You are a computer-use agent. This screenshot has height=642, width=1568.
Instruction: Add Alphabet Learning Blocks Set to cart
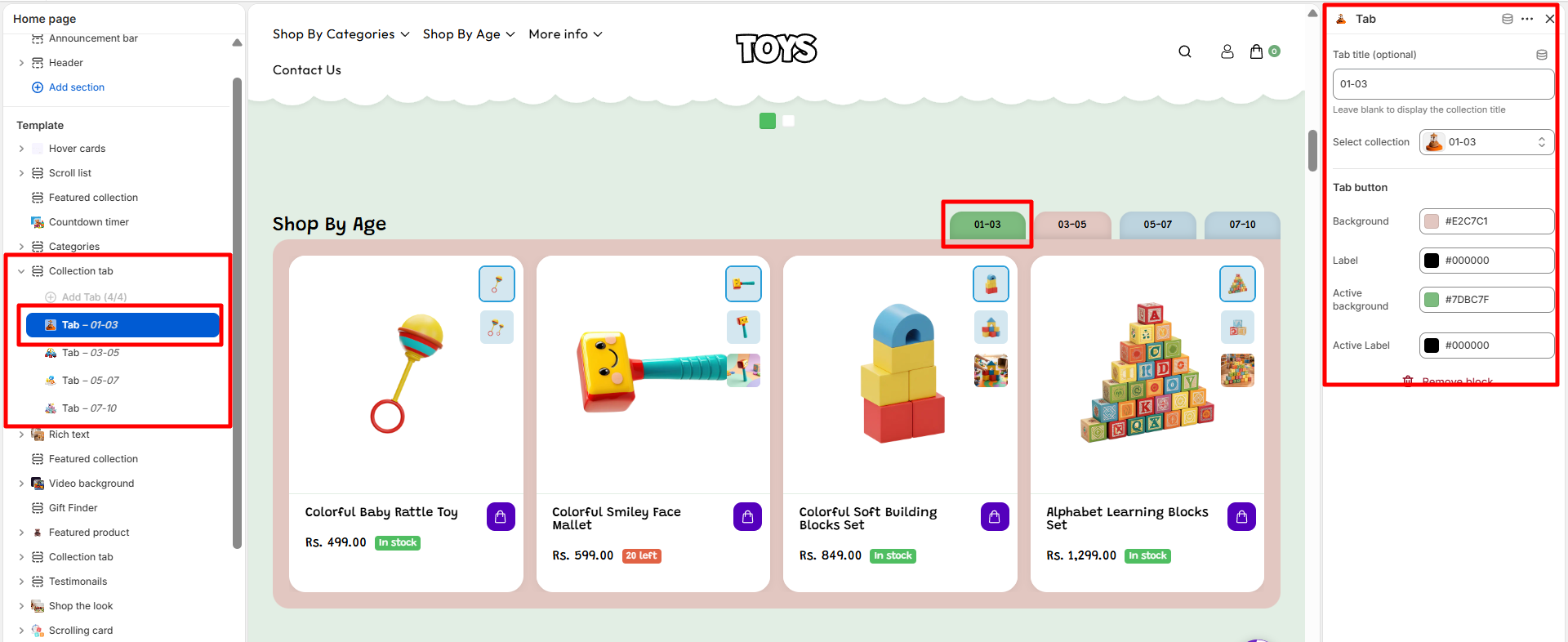1241,516
